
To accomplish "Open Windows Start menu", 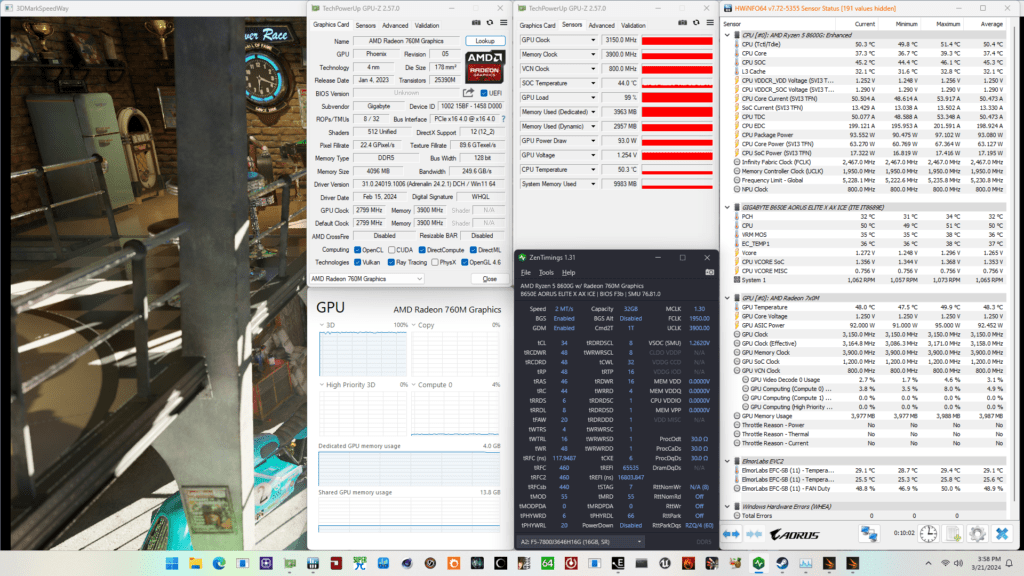I will 172,563.
